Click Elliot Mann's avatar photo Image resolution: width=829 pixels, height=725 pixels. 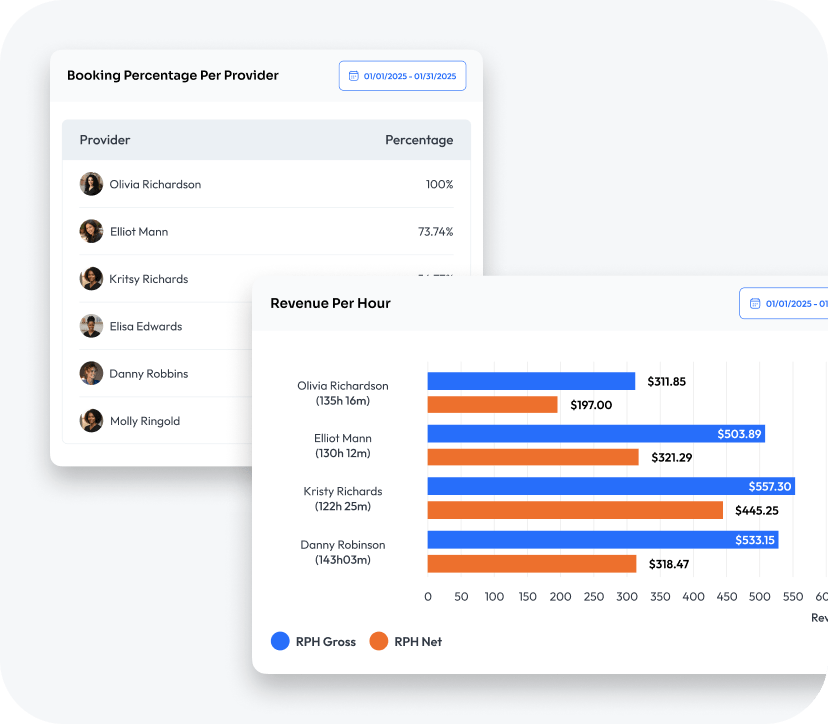[92, 231]
